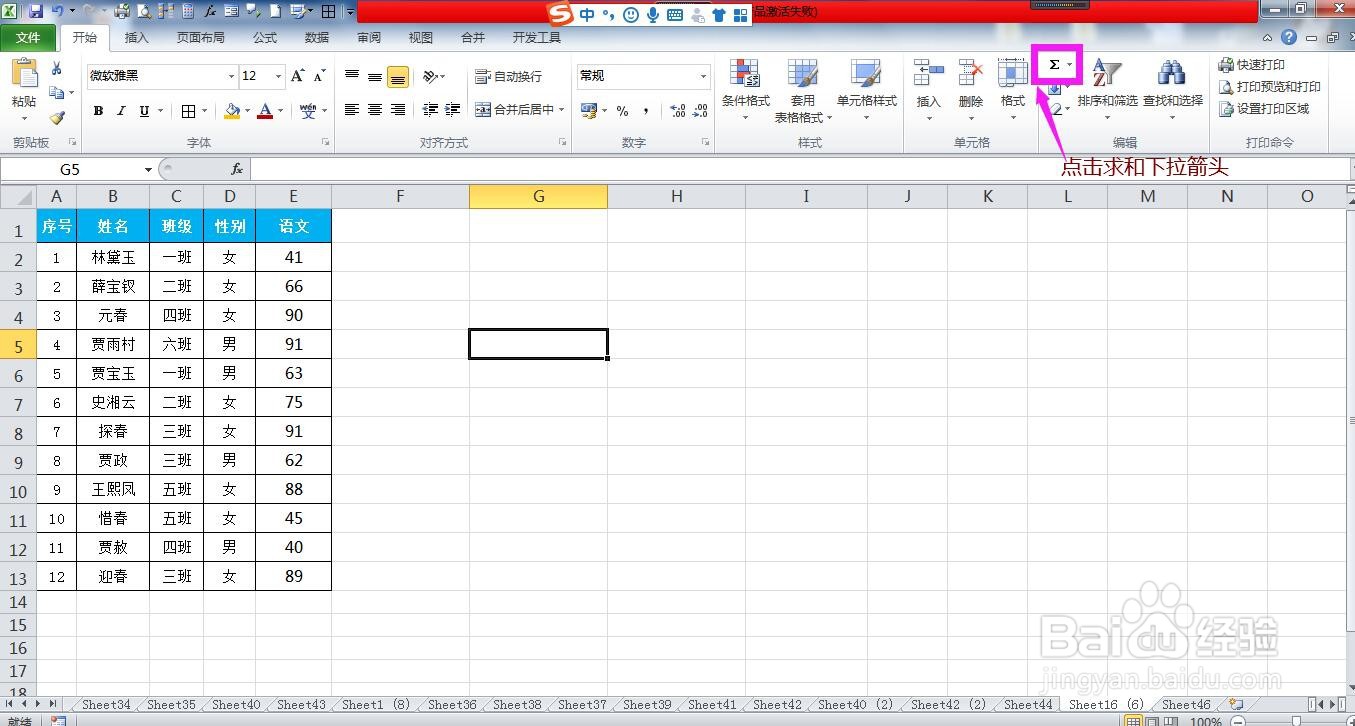Expand the Name Box dropdown arrow
Viewport: 1355px width, 726px height.
click(x=149, y=170)
